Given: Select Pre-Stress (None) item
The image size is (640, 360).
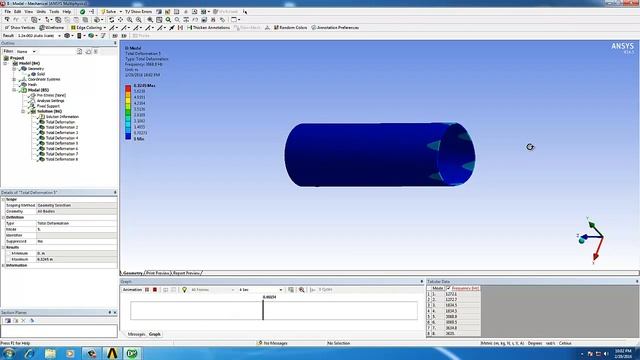Looking at the screenshot, I should (x=51, y=96).
